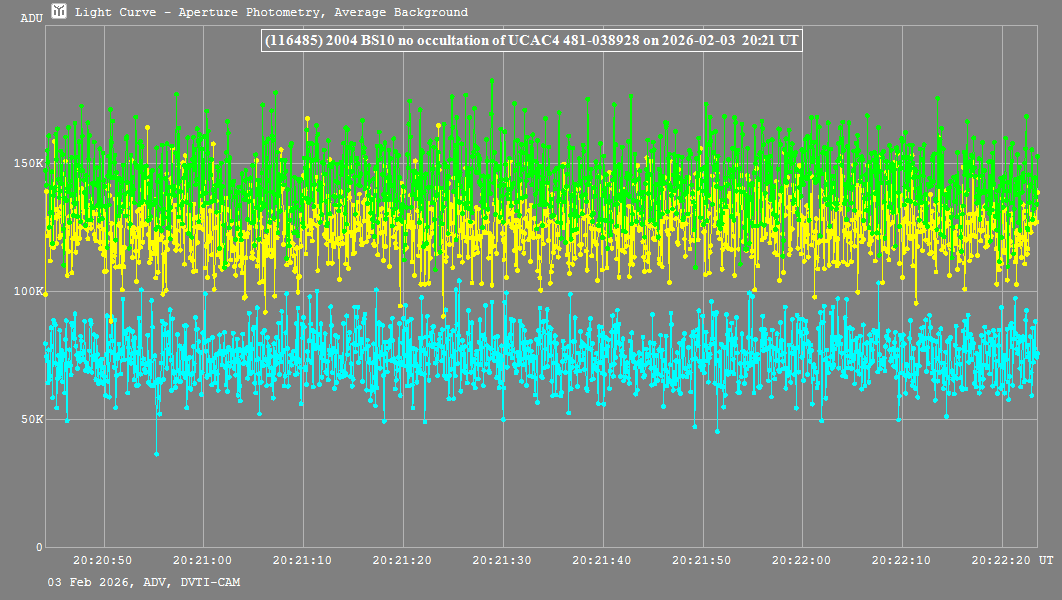Click the 20:22:10 time axis label
Viewport: 1062px width, 600px height.
click(x=904, y=562)
